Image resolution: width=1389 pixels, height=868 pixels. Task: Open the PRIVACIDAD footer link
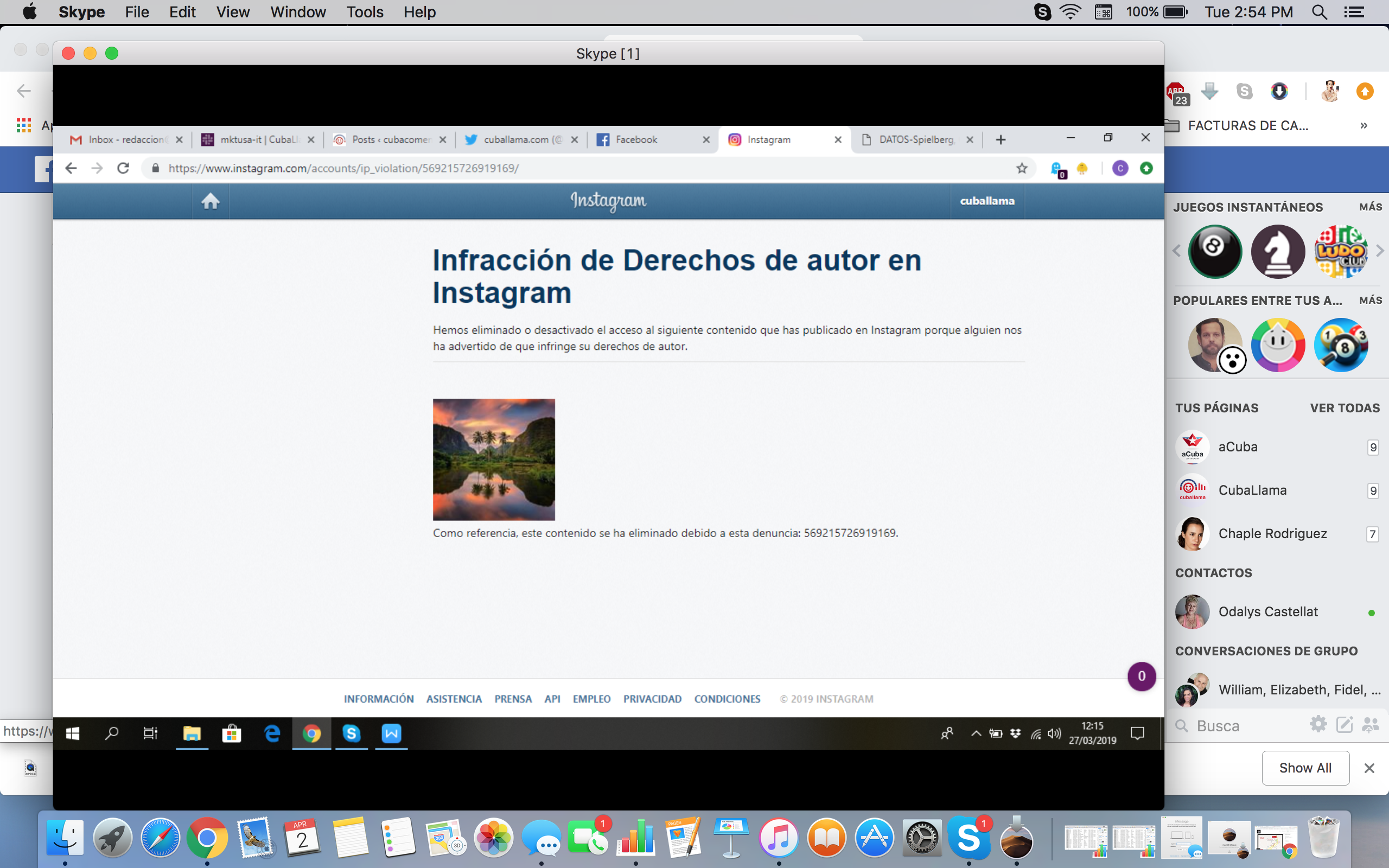[x=652, y=699]
